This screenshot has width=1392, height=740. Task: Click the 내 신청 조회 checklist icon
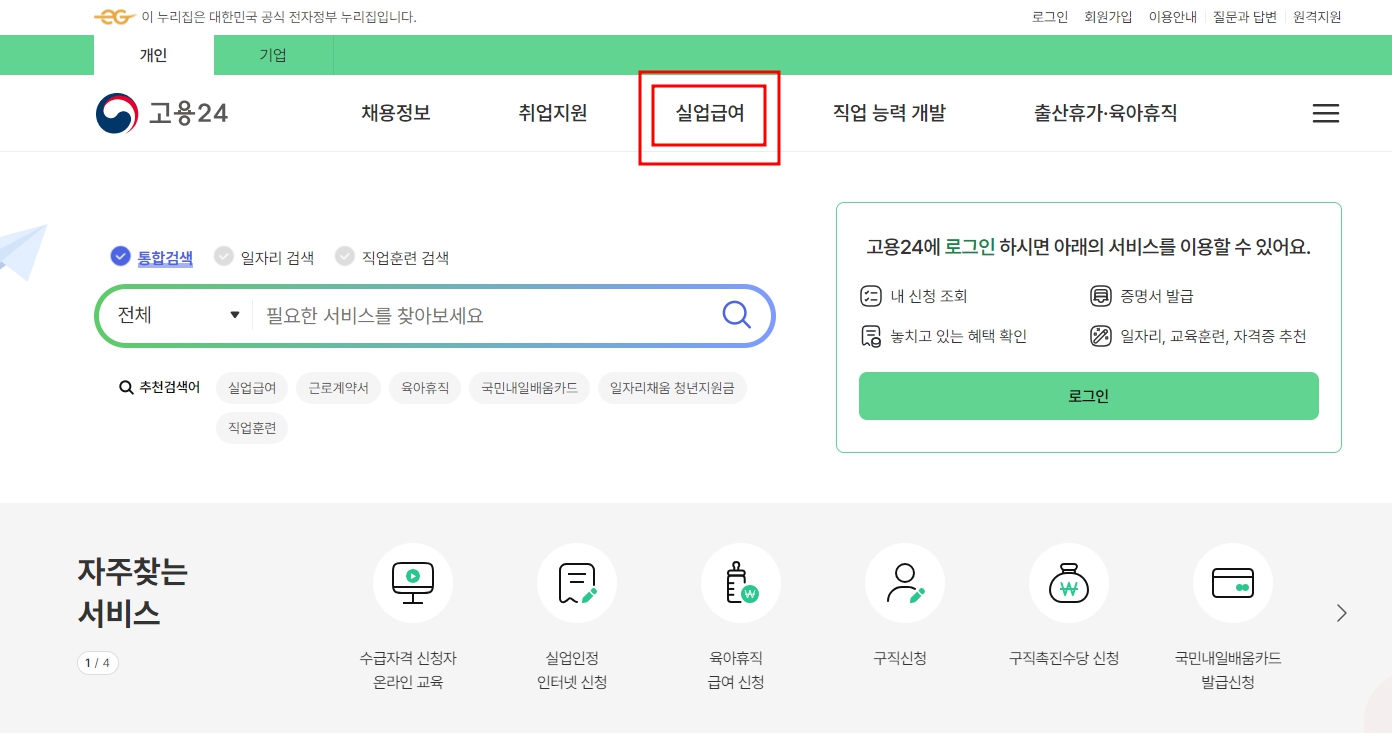(869, 295)
